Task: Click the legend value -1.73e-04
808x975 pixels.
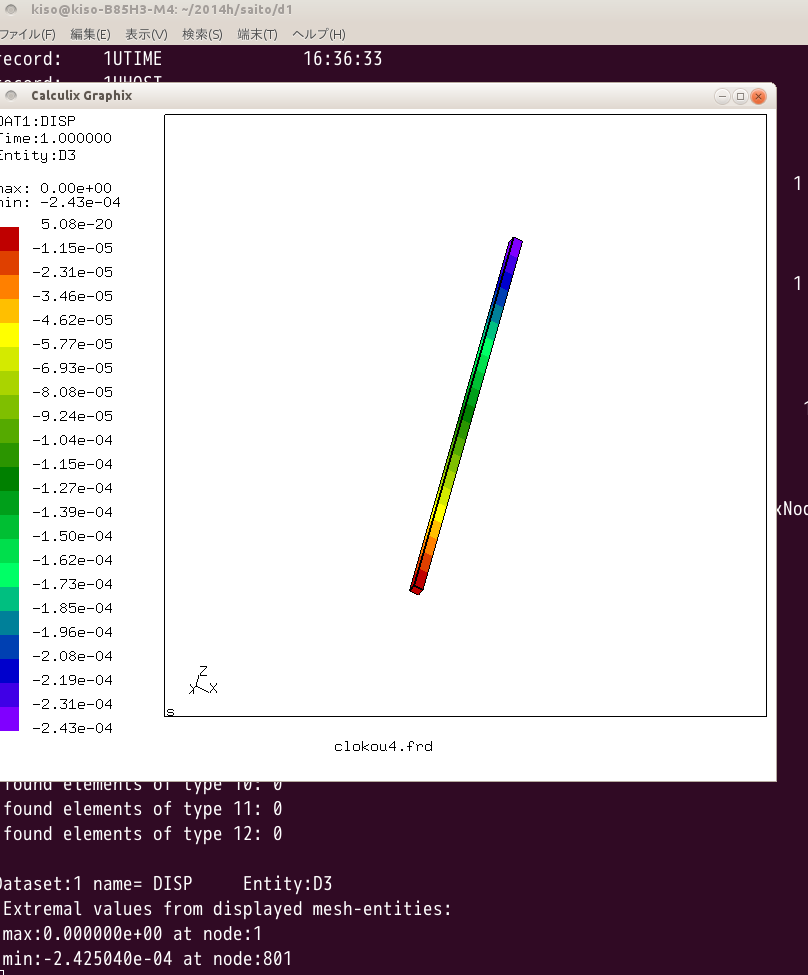Action: (x=73, y=585)
